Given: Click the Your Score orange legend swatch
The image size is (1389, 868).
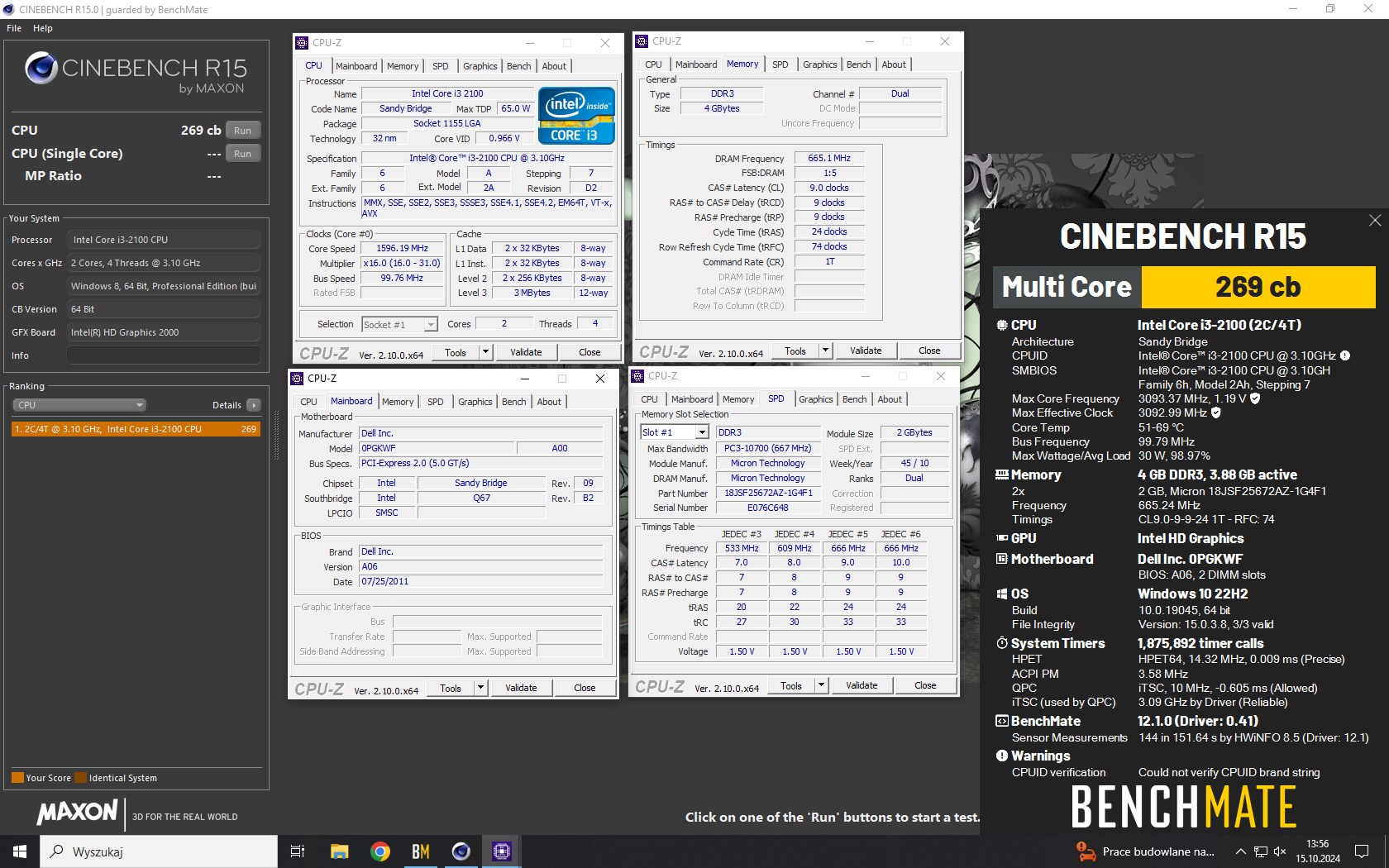Looking at the screenshot, I should [17, 778].
